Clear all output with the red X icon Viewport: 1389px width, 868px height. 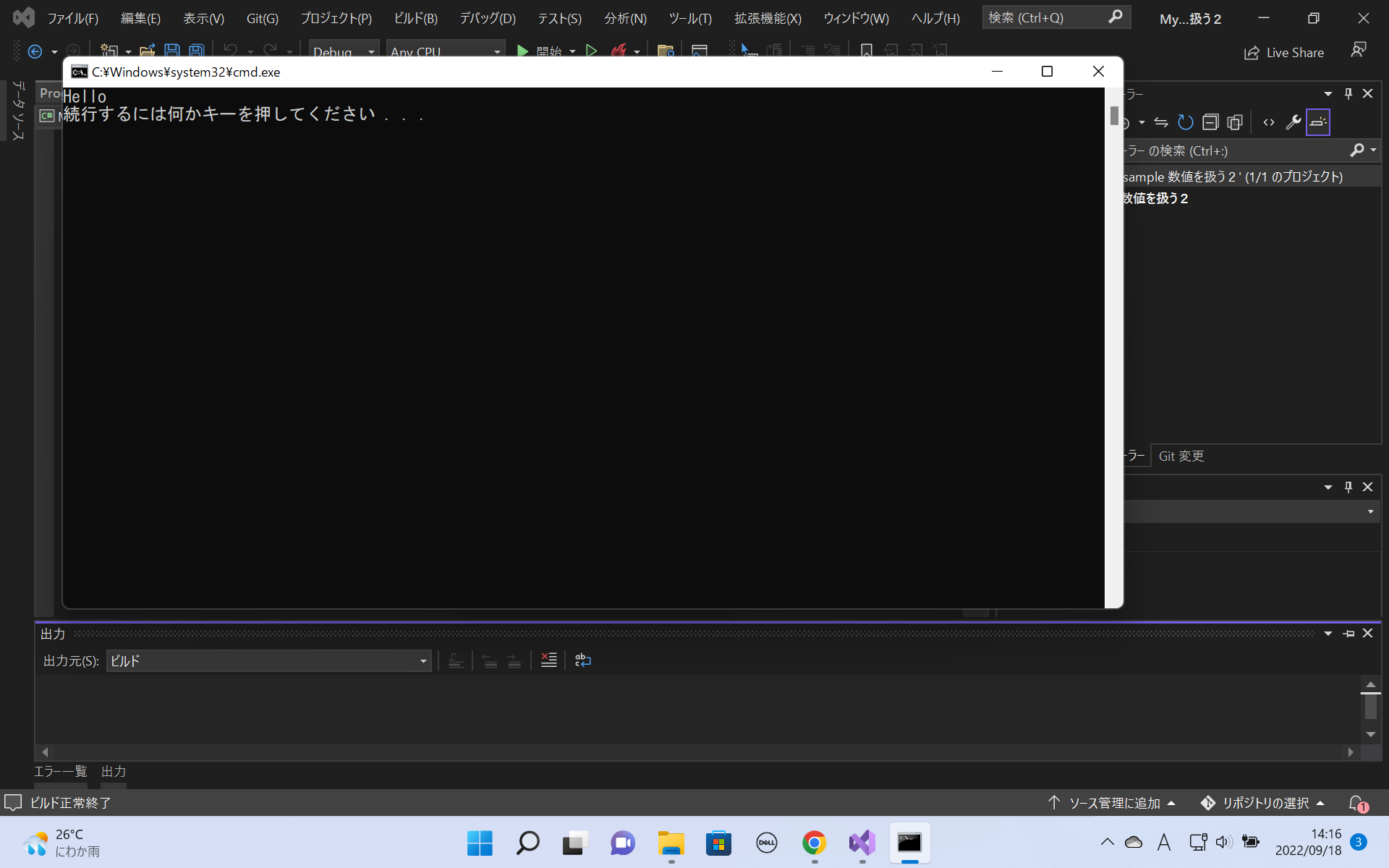548,660
